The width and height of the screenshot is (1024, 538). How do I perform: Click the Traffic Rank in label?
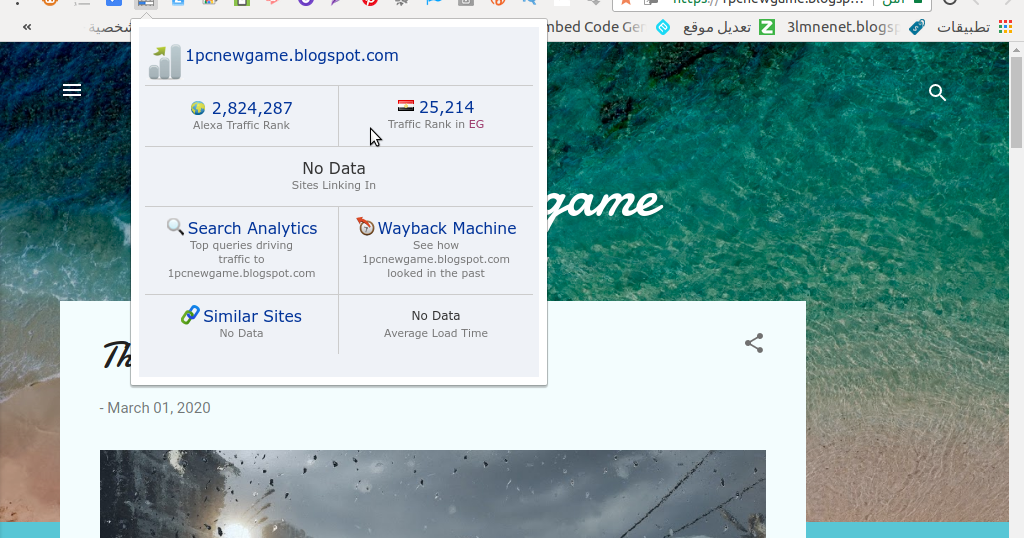(x=426, y=124)
